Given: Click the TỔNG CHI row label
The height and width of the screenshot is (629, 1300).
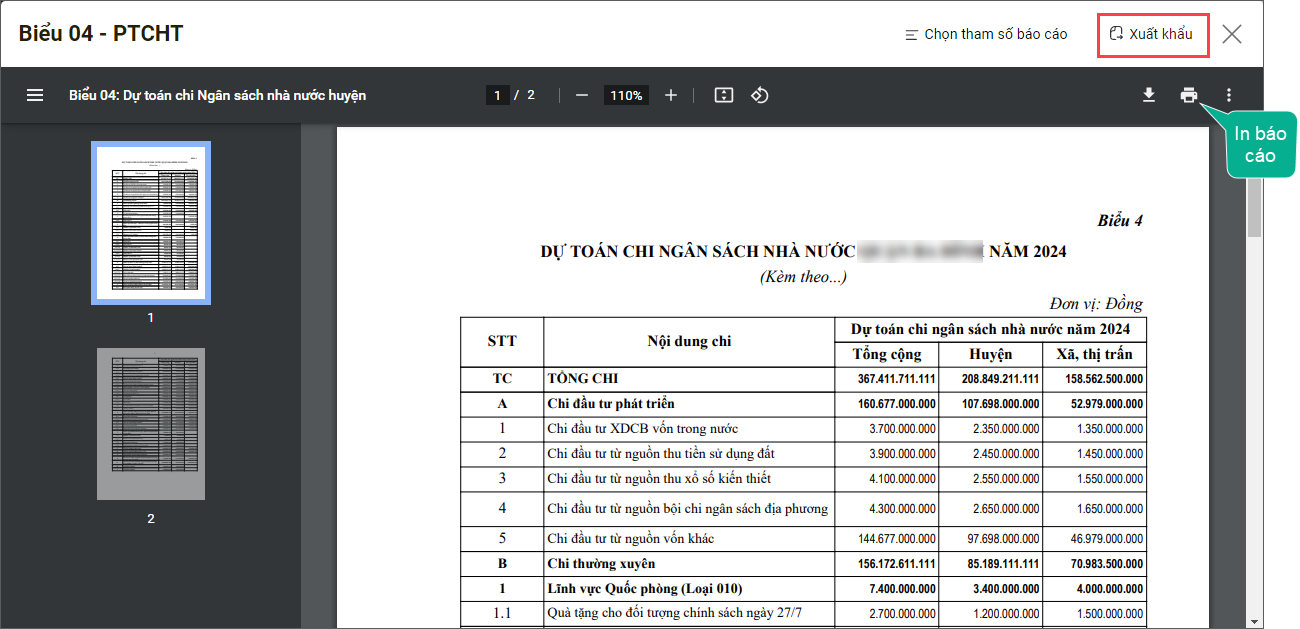Looking at the screenshot, I should coord(576,379).
